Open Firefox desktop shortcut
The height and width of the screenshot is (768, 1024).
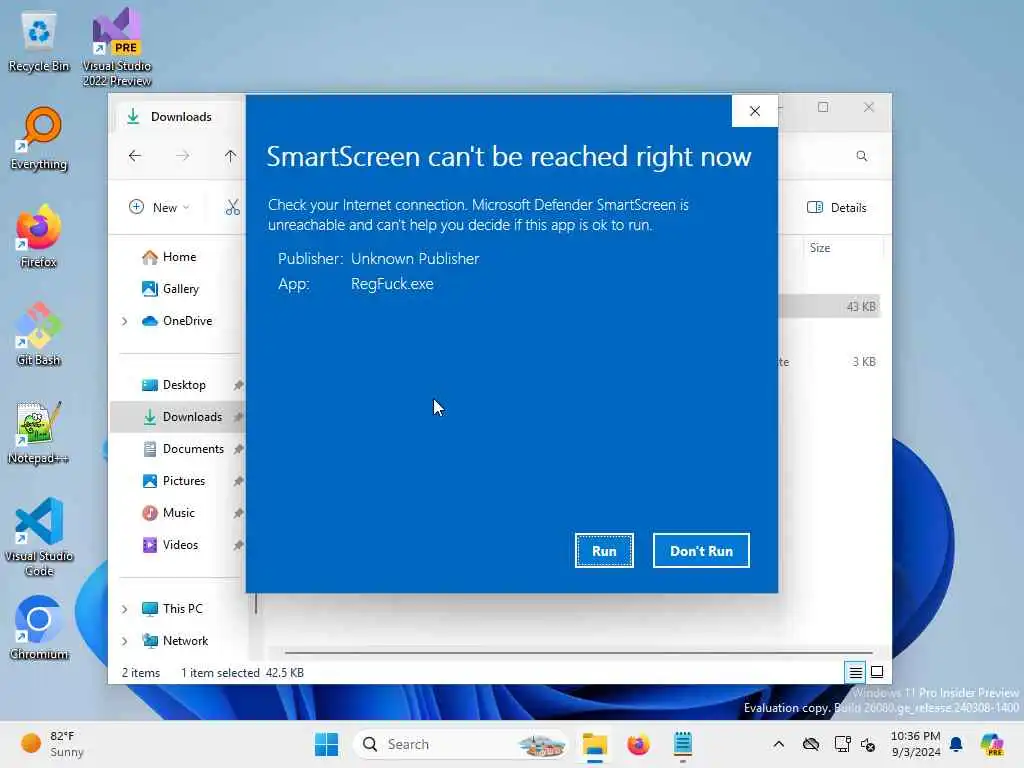[39, 236]
